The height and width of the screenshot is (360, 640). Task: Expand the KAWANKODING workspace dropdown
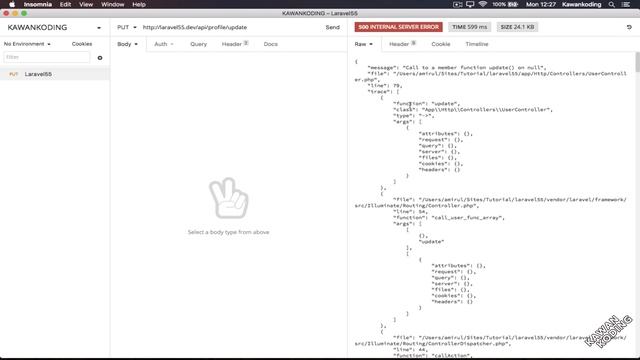tap(99, 28)
